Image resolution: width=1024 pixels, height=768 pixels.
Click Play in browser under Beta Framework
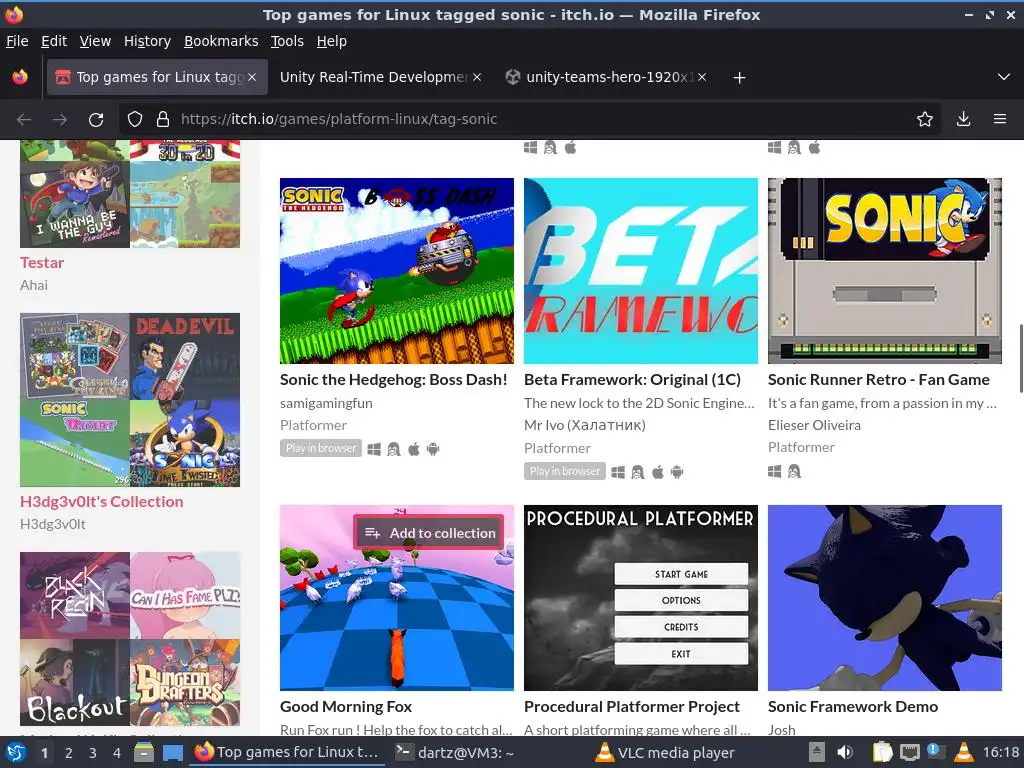click(564, 471)
